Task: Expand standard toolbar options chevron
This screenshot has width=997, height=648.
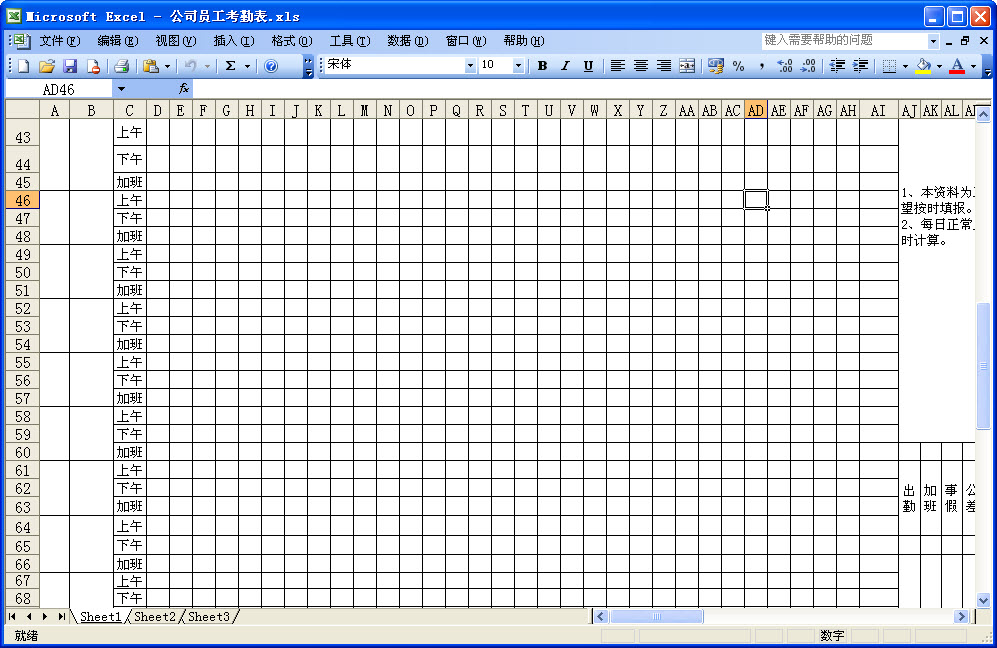Action: pyautogui.click(x=308, y=66)
